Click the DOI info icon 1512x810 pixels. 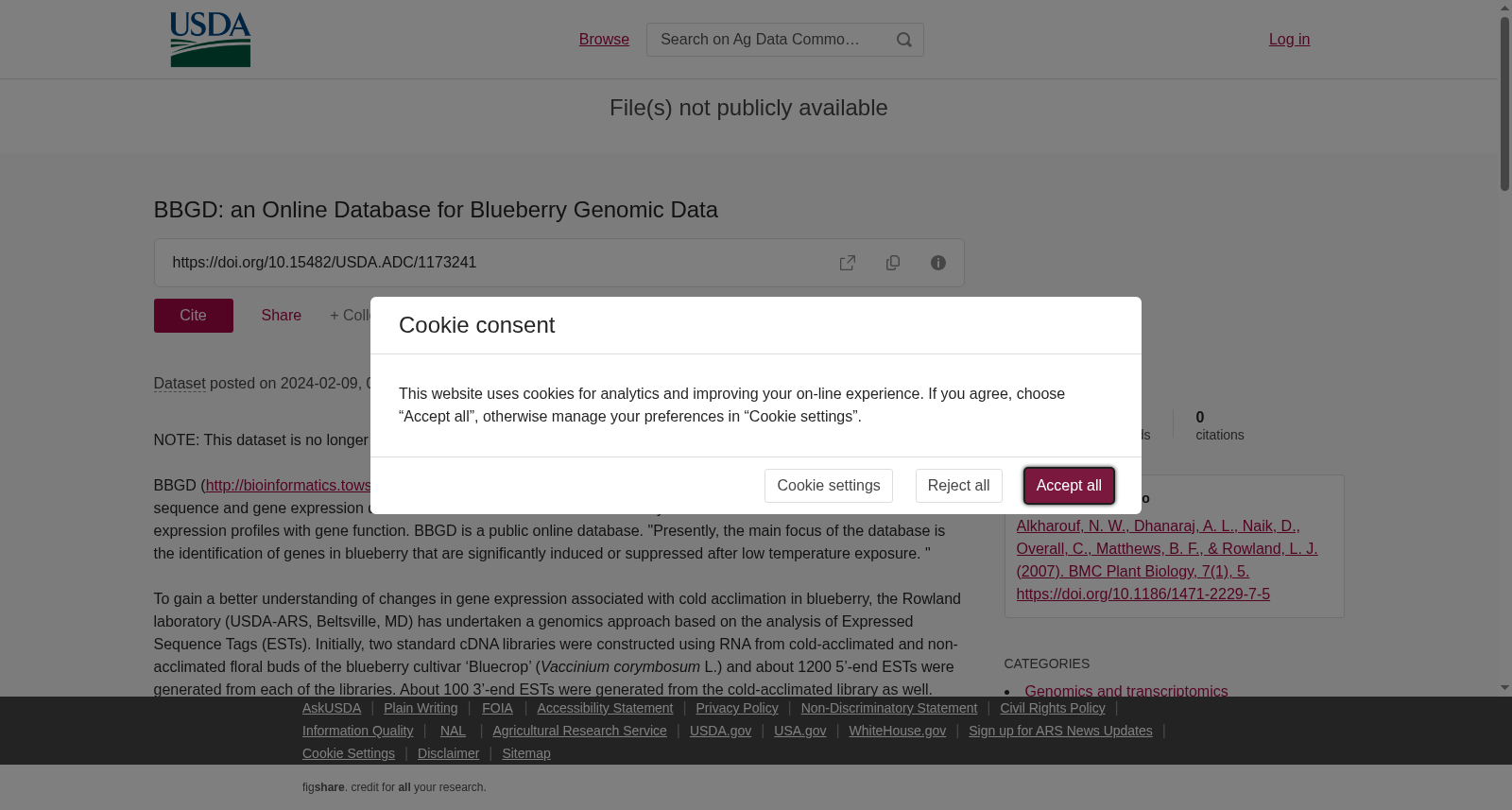point(938,263)
